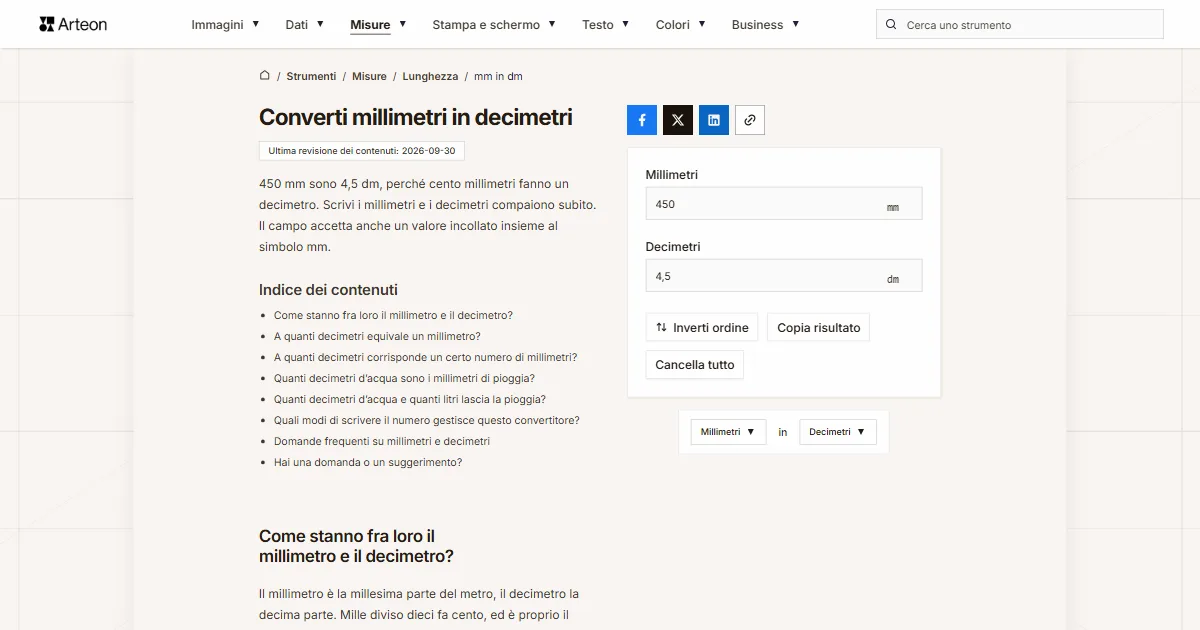This screenshot has height=630, width=1200.
Task: Jump to 'Quali modi di scrivere il numero' link
Action: pyautogui.click(x=427, y=420)
